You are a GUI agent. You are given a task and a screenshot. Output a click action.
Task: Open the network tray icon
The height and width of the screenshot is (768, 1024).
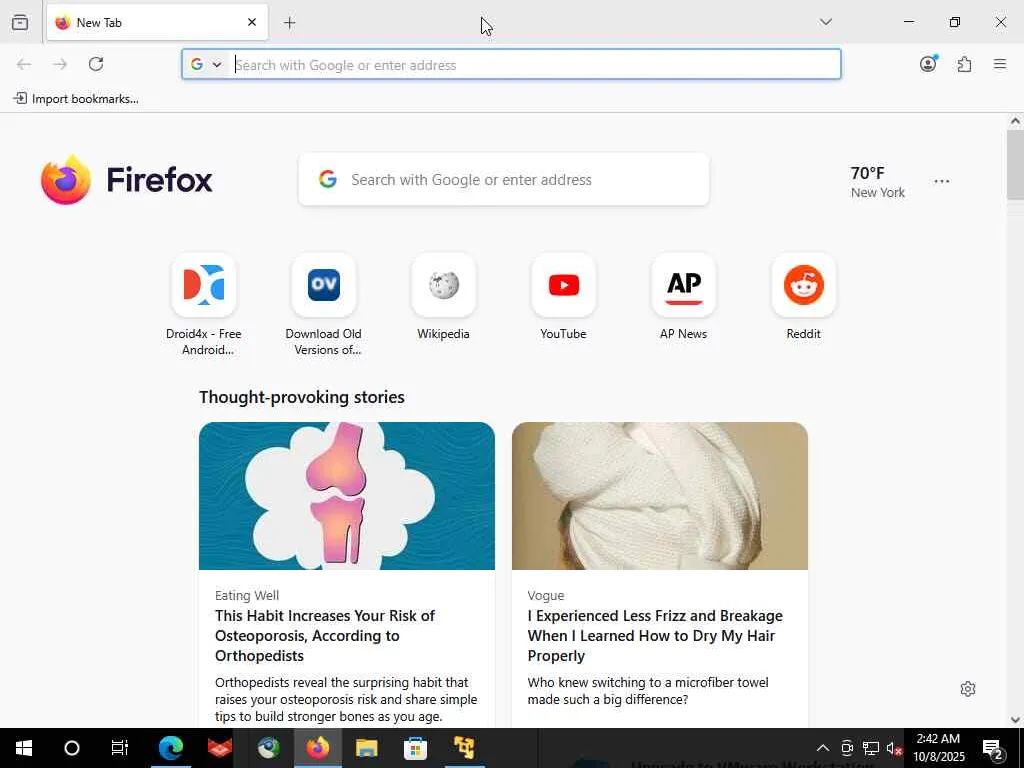(871, 748)
